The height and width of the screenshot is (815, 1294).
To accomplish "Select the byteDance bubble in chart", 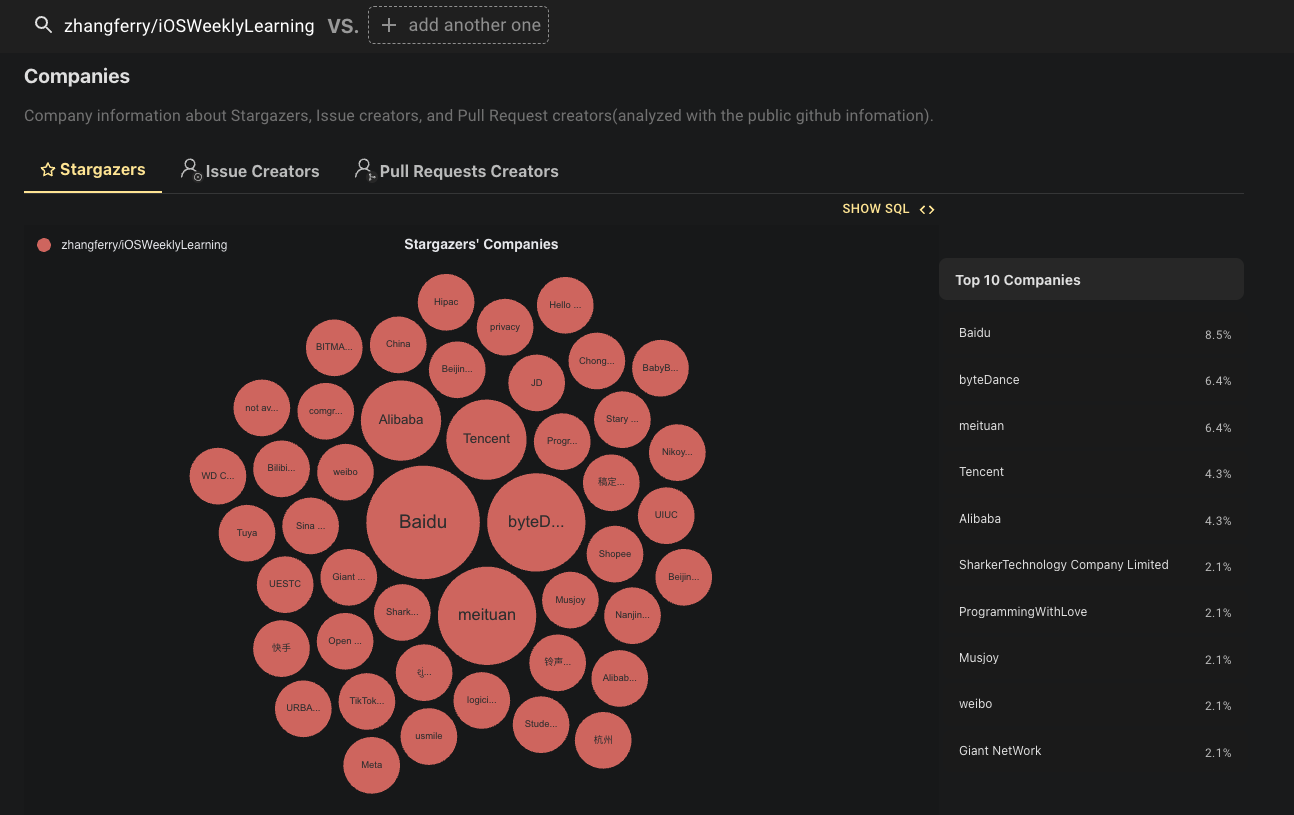I will point(536,522).
